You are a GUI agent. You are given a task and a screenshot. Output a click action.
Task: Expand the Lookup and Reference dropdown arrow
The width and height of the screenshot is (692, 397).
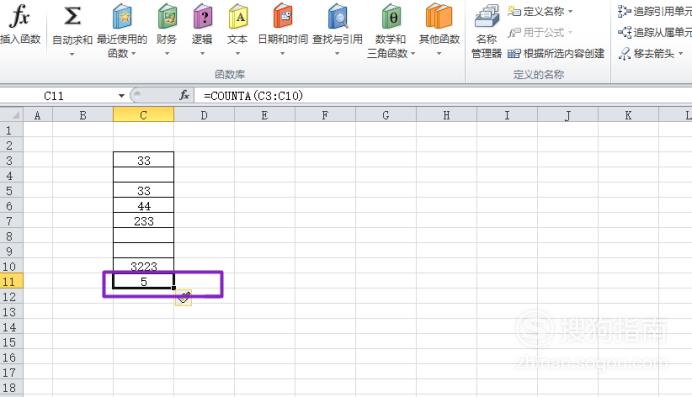[x=337, y=54]
